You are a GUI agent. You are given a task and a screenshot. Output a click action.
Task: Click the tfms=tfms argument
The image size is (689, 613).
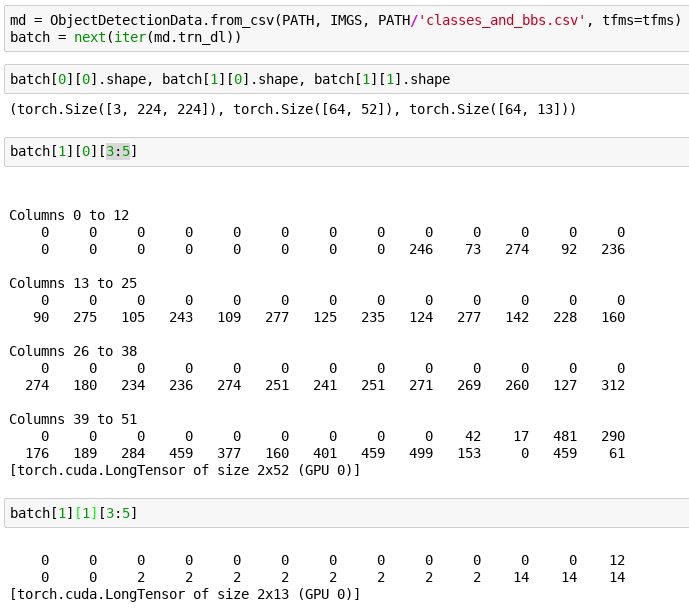(x=645, y=20)
